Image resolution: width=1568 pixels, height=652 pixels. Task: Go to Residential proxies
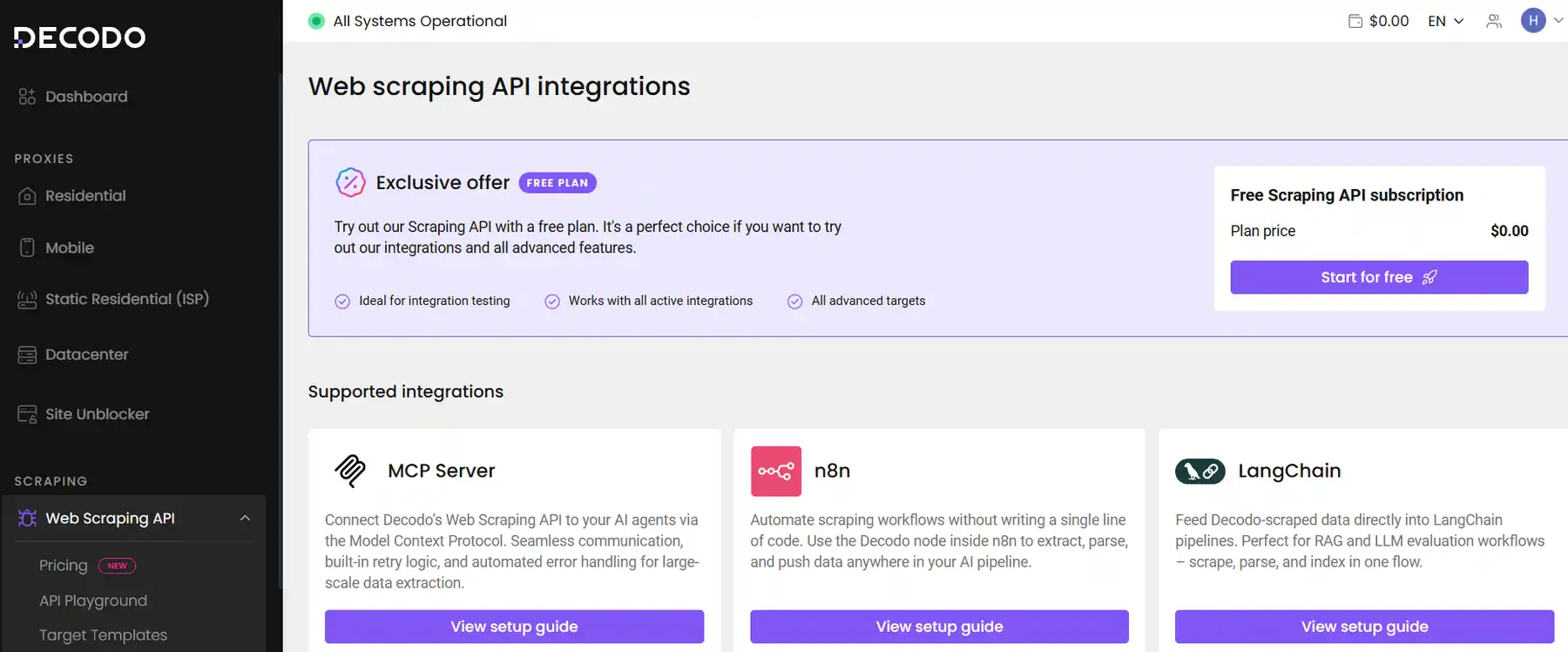pos(85,196)
